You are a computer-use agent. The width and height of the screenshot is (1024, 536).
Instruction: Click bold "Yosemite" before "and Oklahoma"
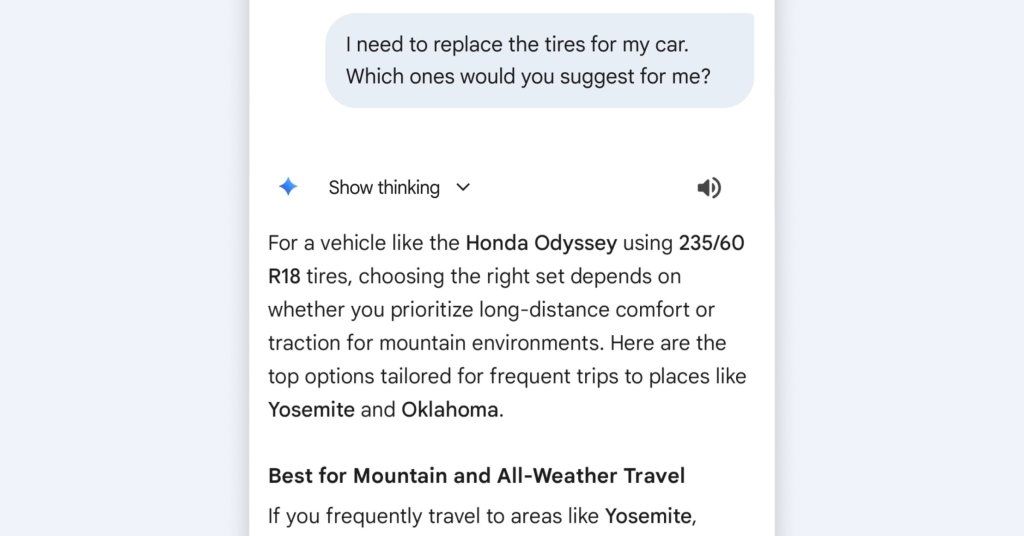pos(311,410)
